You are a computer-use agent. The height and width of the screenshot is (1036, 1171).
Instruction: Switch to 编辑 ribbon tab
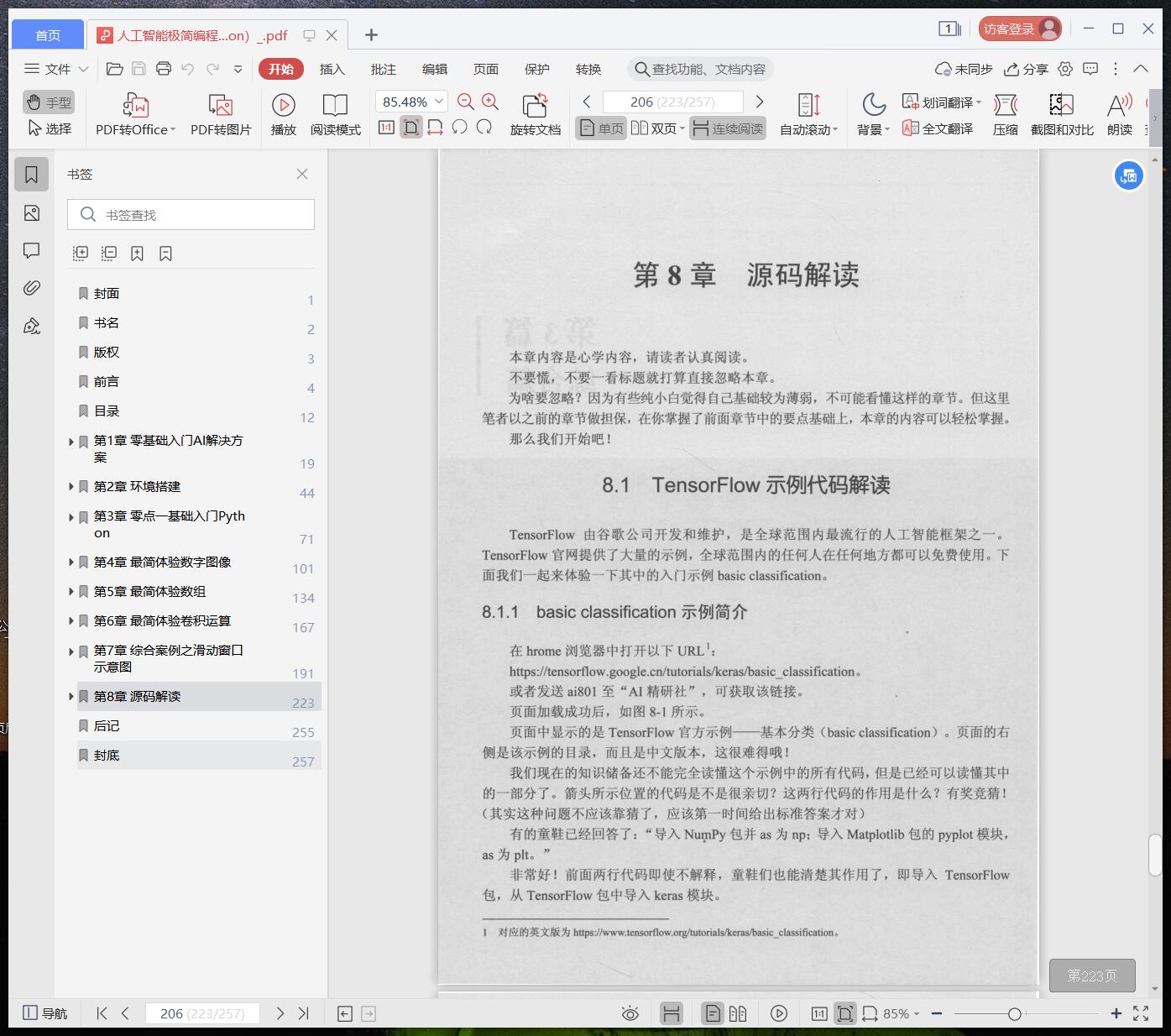click(435, 69)
